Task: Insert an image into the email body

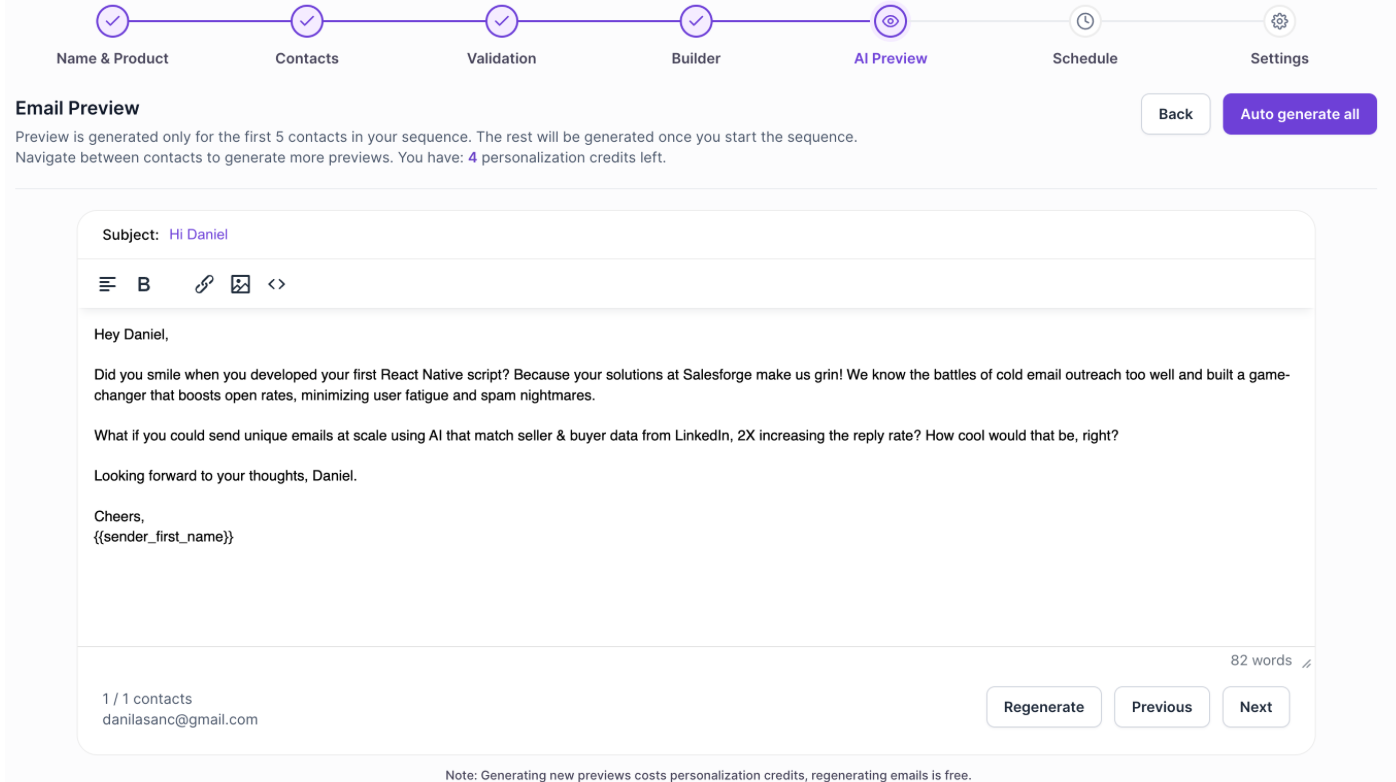Action: (x=240, y=284)
